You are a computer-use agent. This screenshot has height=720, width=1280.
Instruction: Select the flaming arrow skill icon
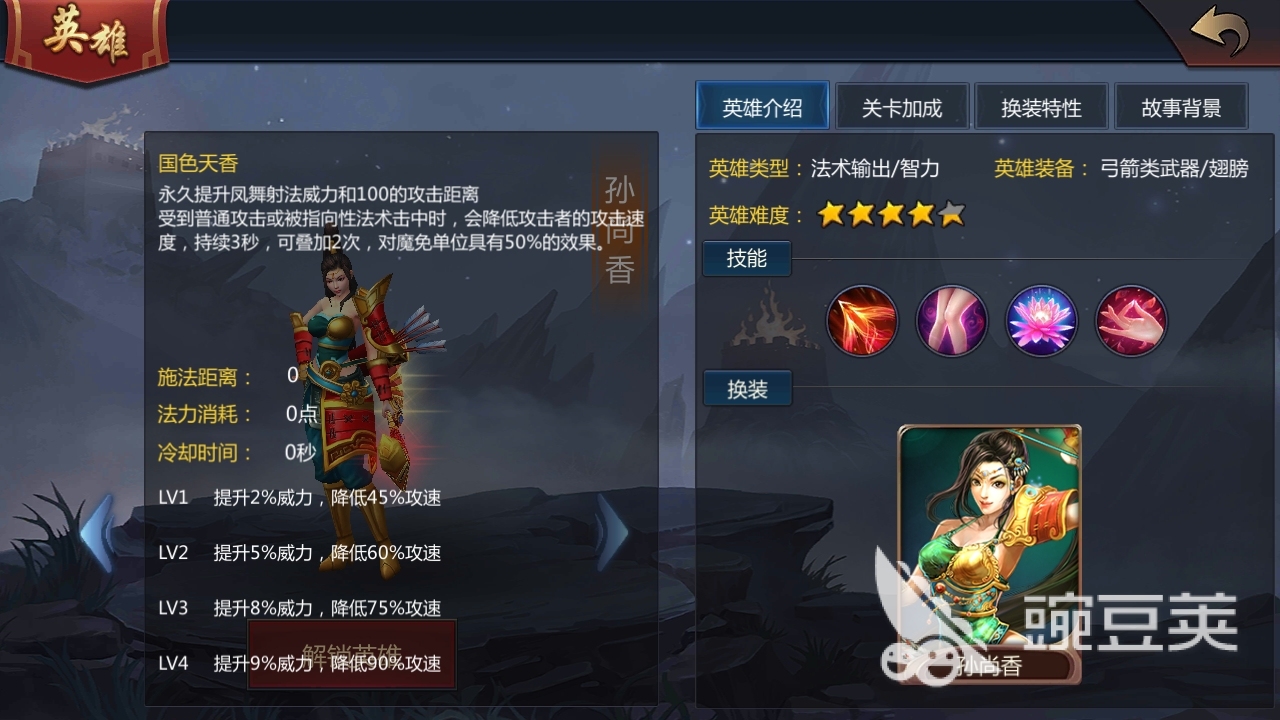click(x=862, y=321)
